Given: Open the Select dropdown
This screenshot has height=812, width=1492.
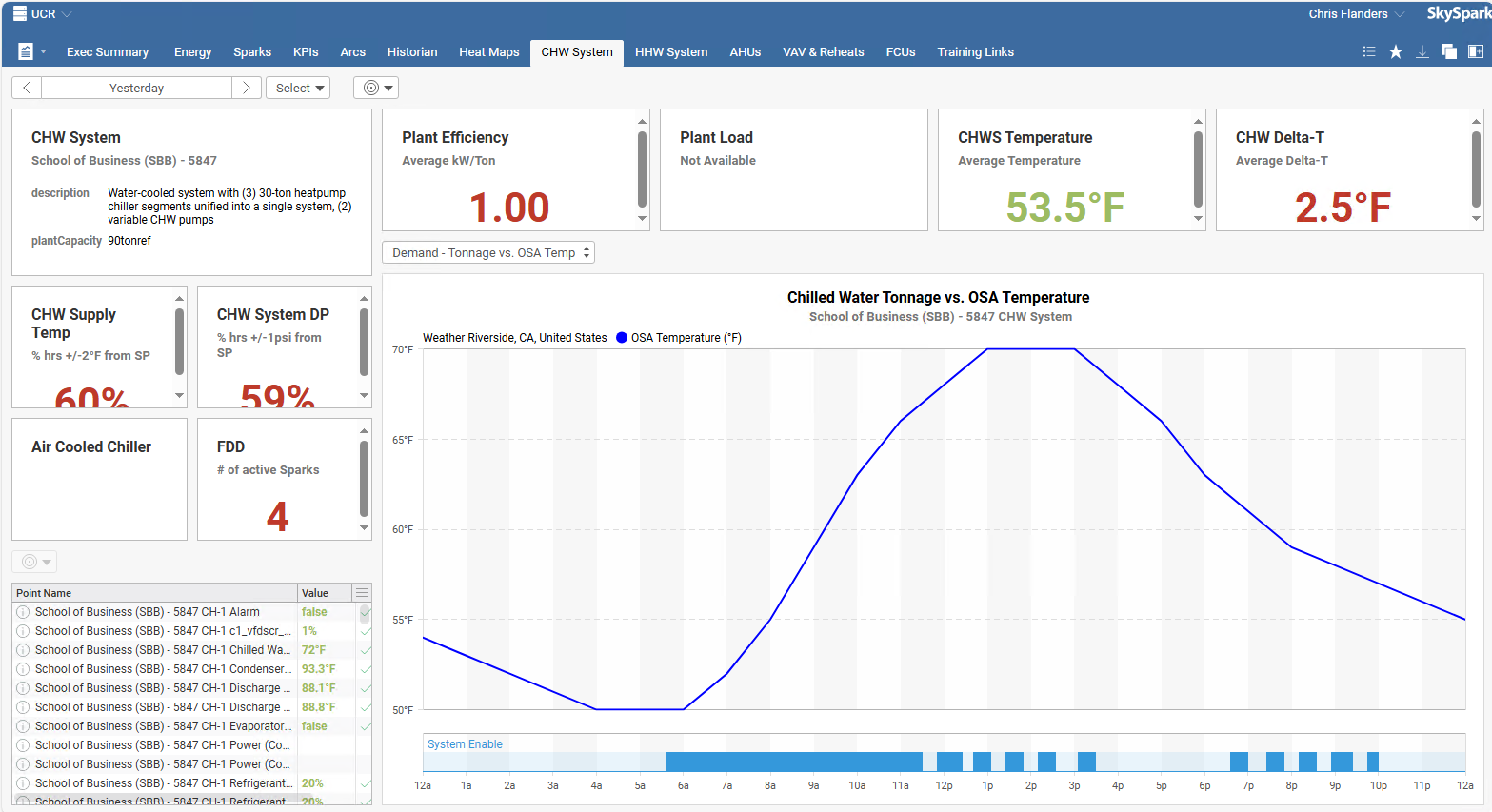Looking at the screenshot, I should click(298, 88).
